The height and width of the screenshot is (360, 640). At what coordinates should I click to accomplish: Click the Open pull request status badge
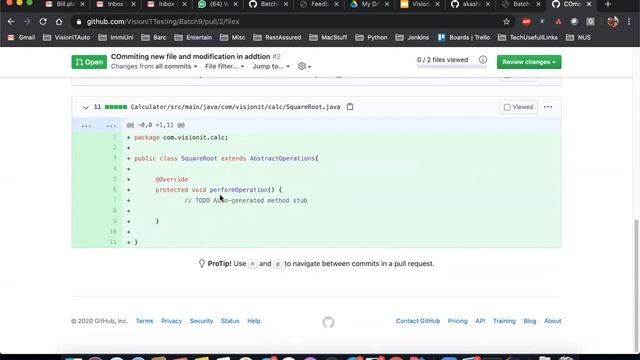(89, 62)
